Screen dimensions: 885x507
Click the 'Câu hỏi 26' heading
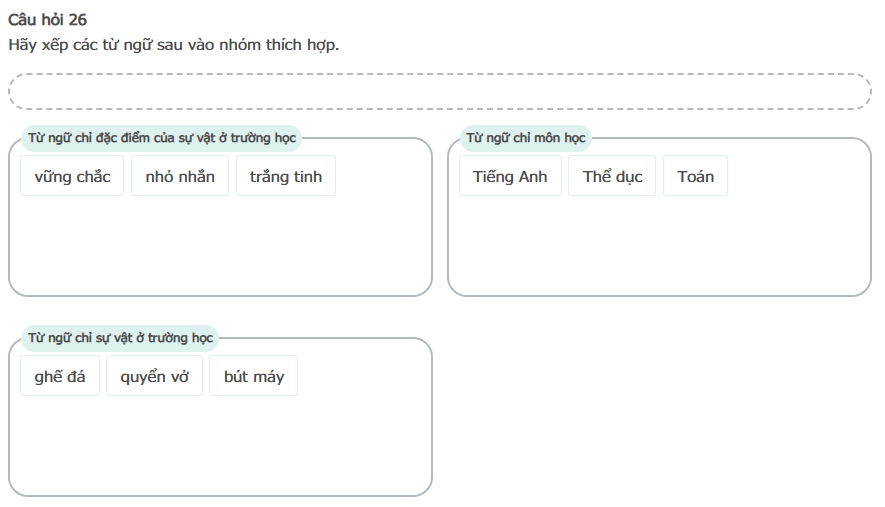(x=47, y=20)
